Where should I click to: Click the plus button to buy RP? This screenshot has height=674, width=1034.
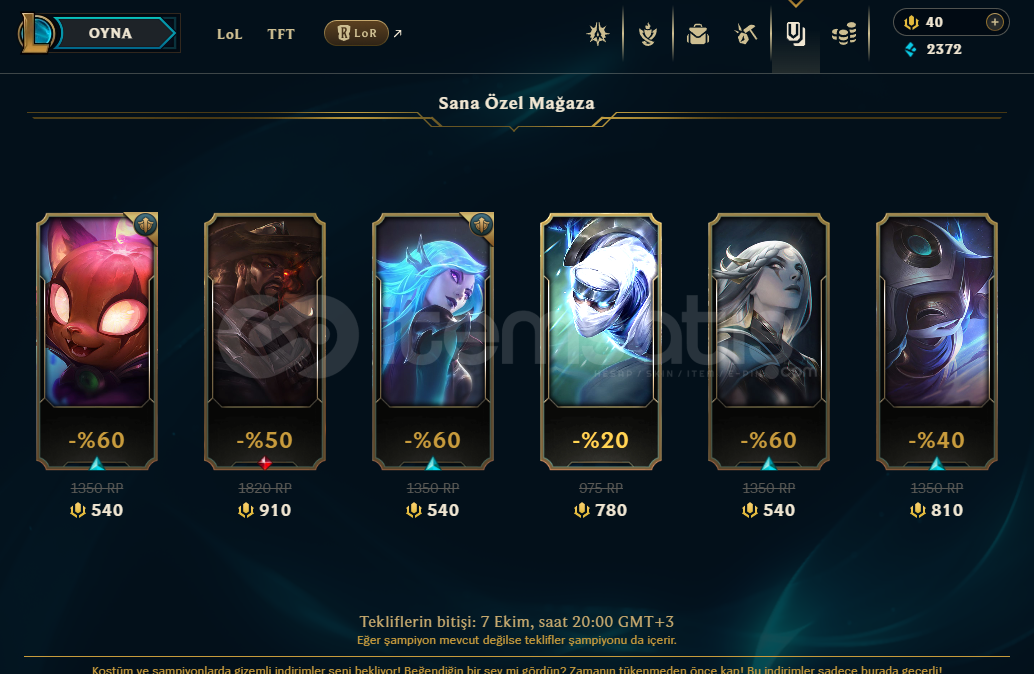[x=994, y=22]
